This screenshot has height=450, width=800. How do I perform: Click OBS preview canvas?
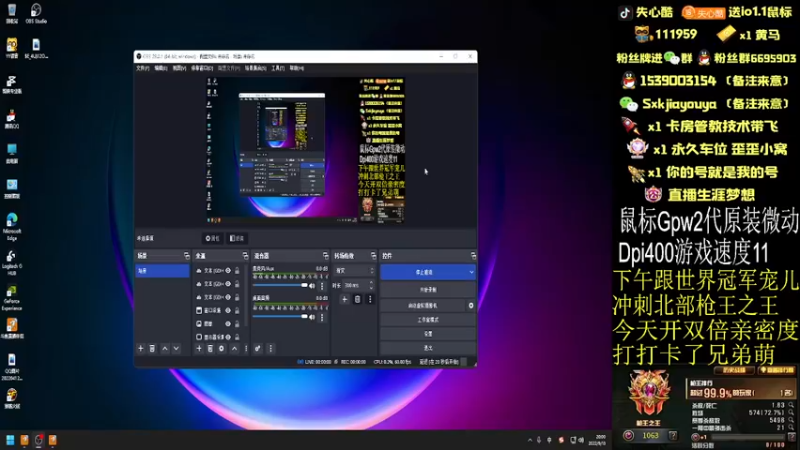coord(305,151)
